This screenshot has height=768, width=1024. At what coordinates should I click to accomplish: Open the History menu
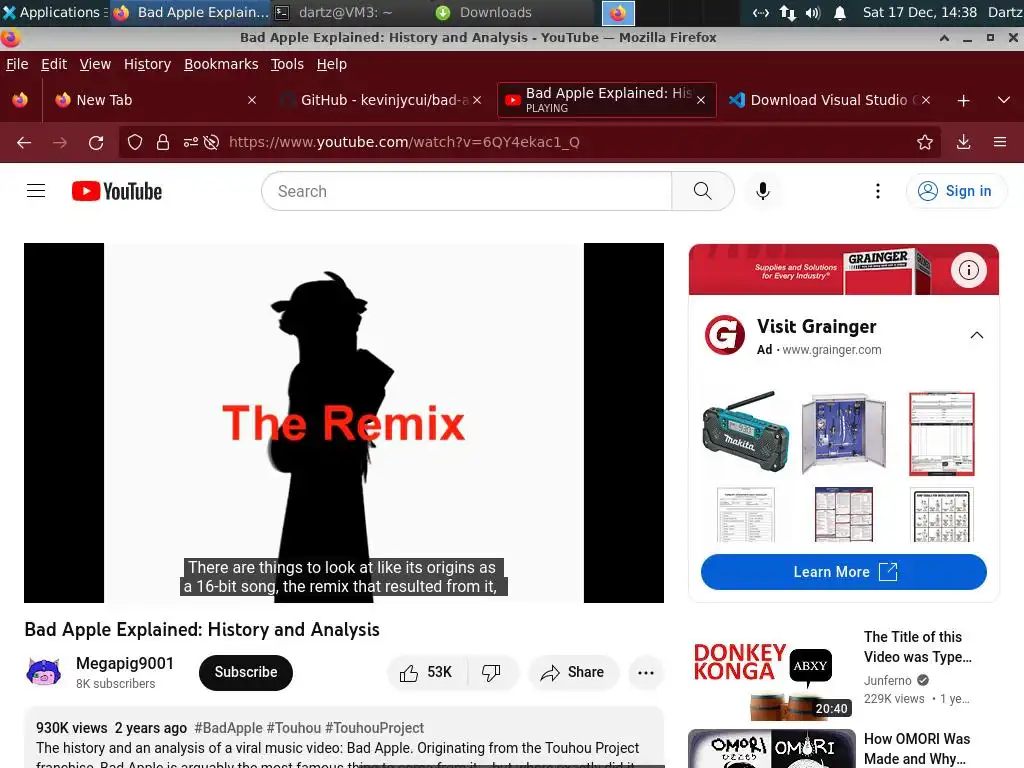click(x=148, y=64)
